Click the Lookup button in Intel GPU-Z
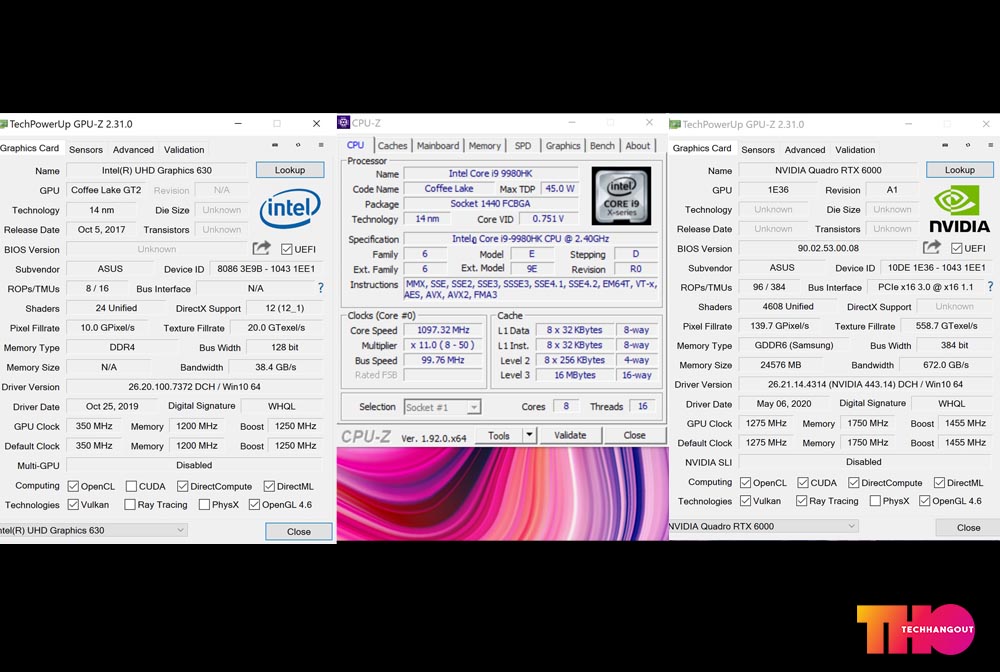This screenshot has width=1000, height=672. point(290,170)
